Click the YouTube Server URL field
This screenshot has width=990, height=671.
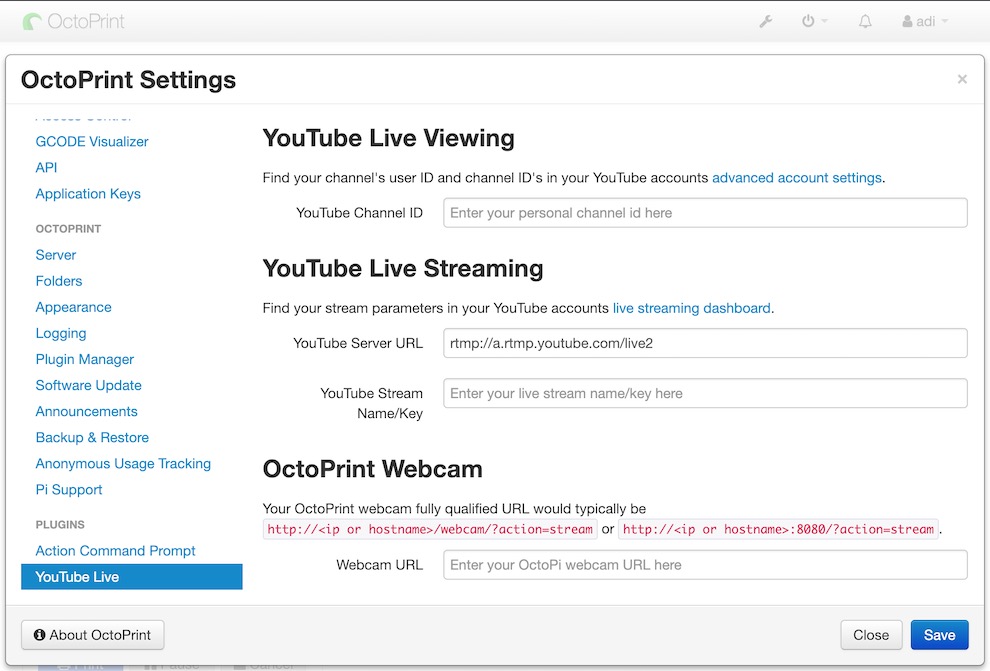point(705,343)
